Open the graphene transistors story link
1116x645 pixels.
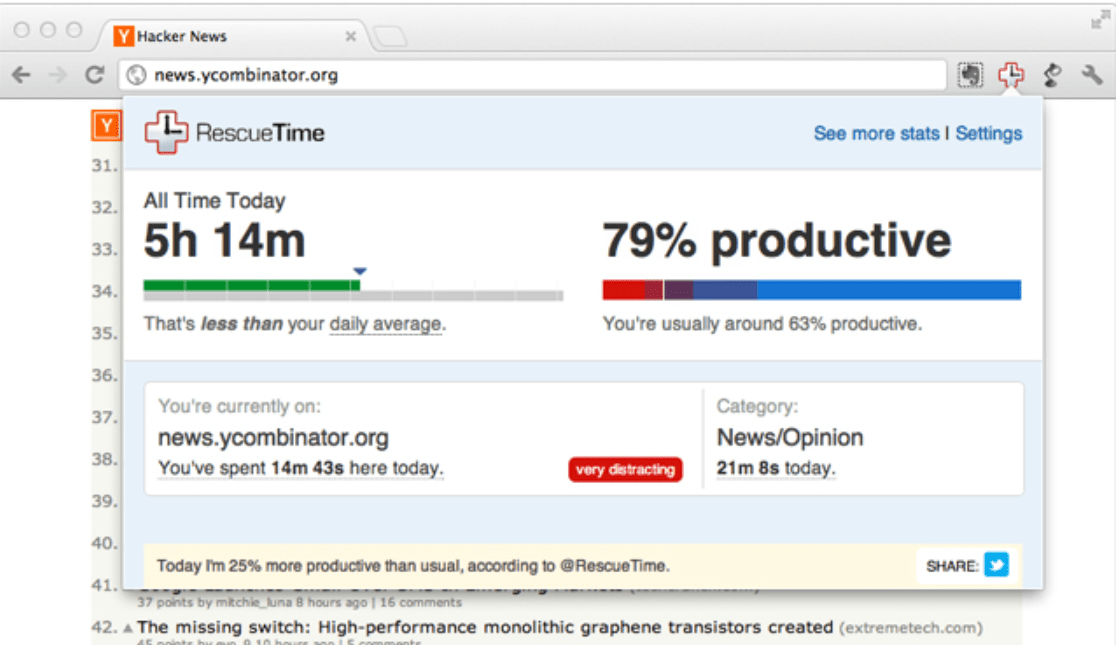click(x=485, y=627)
